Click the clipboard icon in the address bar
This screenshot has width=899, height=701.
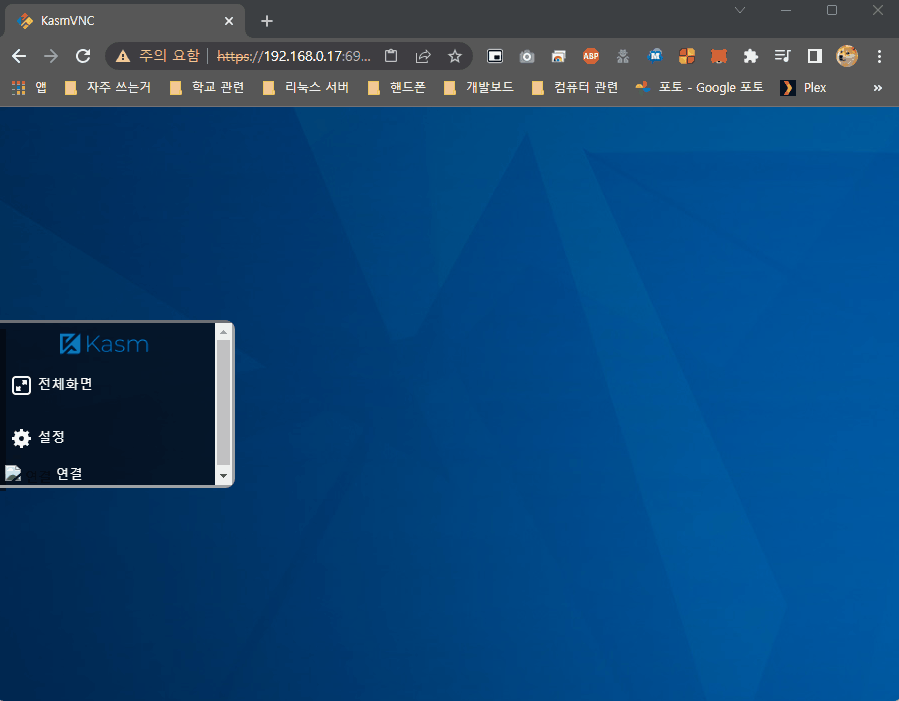click(x=391, y=56)
